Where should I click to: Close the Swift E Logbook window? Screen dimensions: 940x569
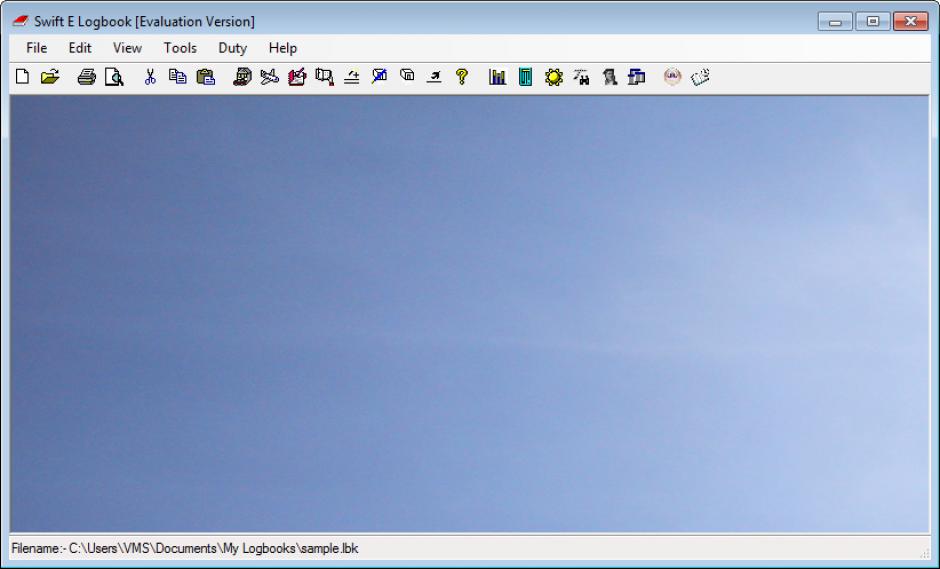911,22
